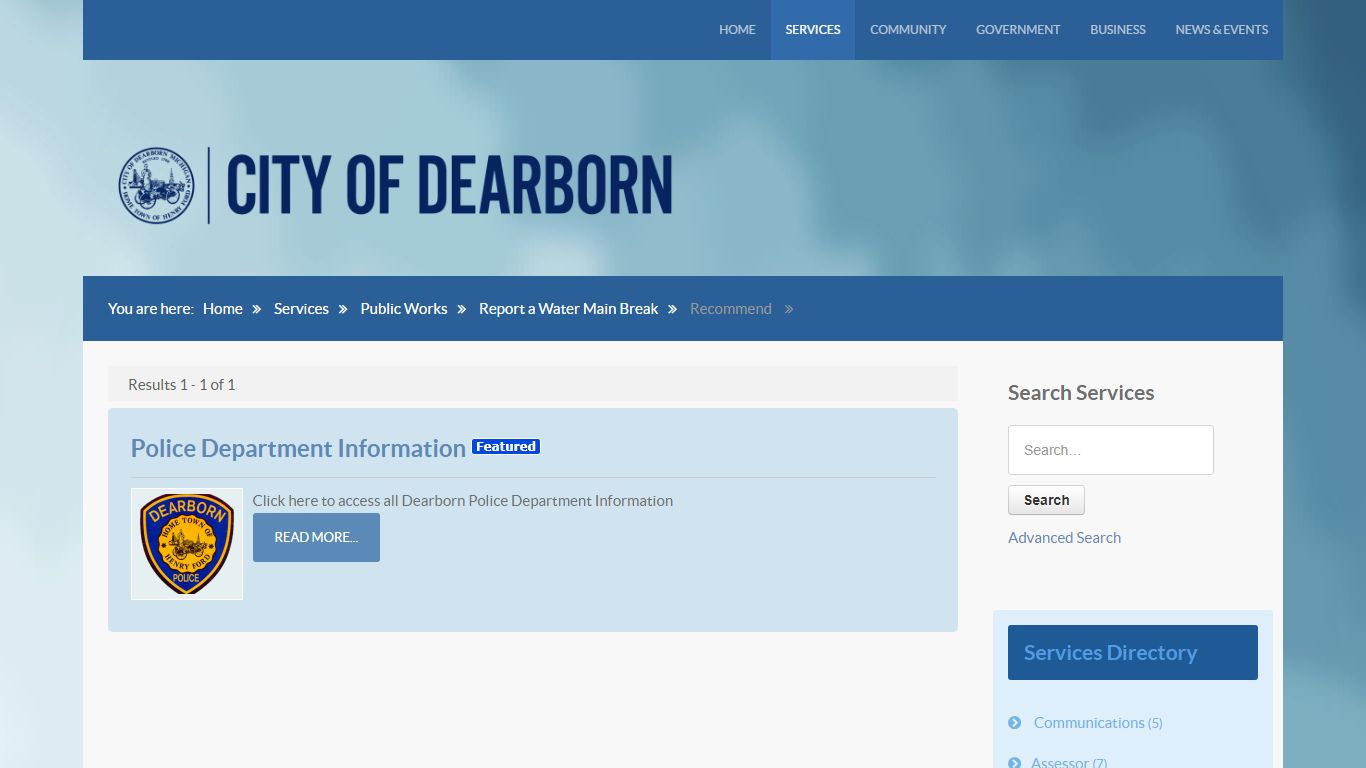Open the Home menu item

coord(737,30)
